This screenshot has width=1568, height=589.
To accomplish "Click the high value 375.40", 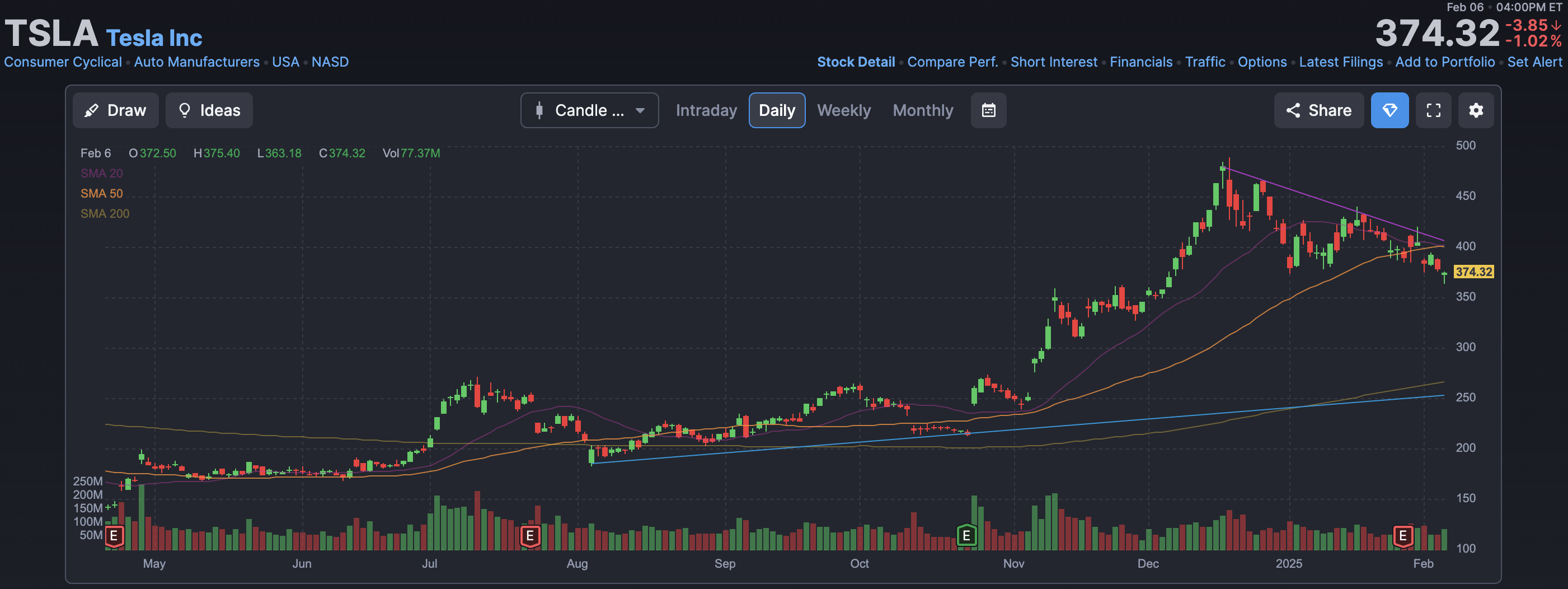I will pyautogui.click(x=222, y=153).
